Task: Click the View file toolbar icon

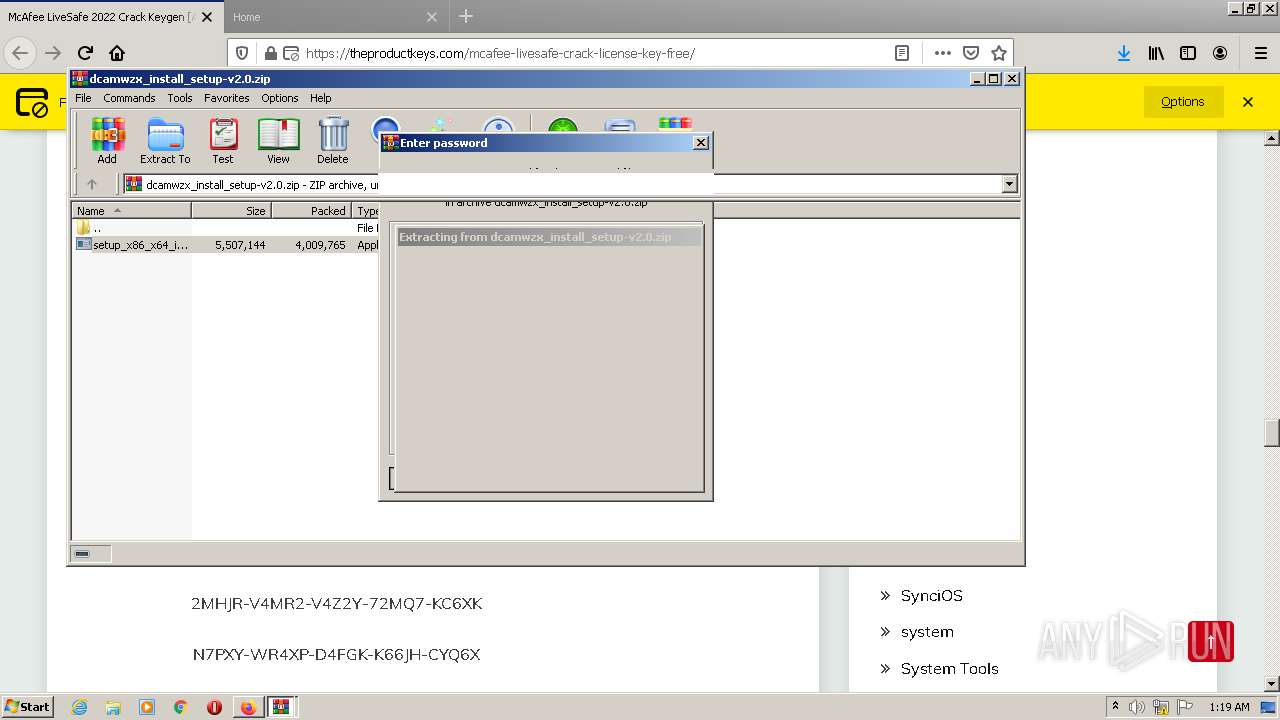Action: (x=278, y=140)
